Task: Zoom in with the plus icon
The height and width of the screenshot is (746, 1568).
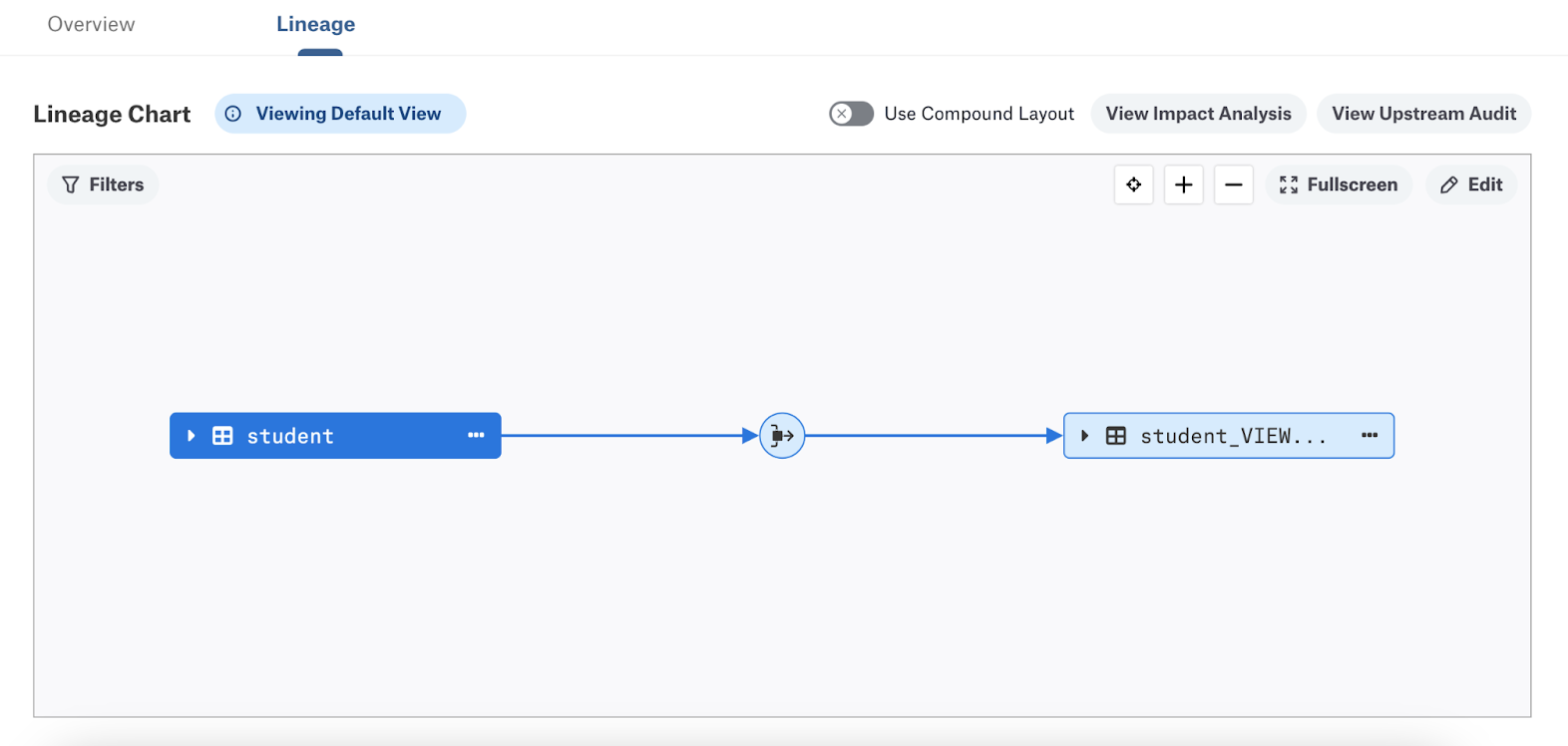Action: click(1183, 185)
